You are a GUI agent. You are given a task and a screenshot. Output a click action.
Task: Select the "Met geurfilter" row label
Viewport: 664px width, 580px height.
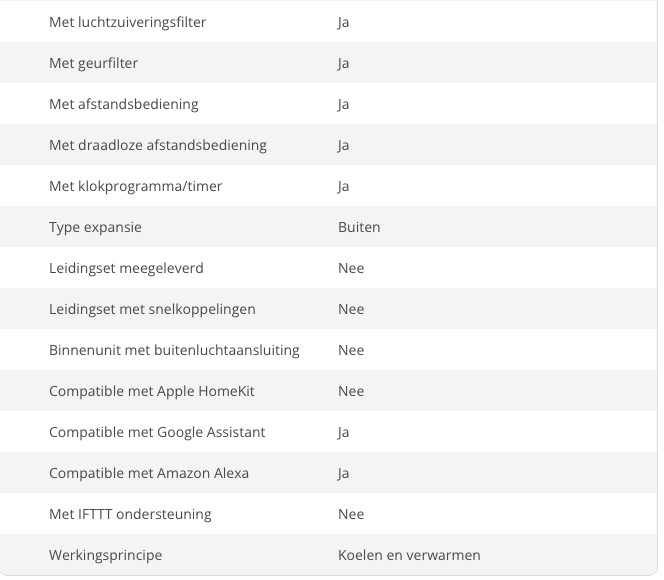click(94, 63)
